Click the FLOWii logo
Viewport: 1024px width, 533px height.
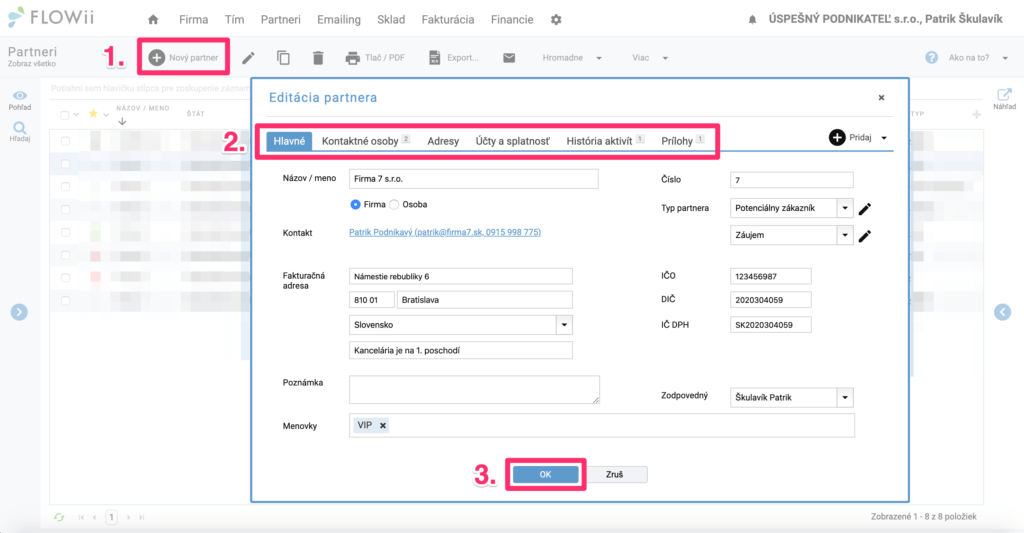click(x=51, y=18)
